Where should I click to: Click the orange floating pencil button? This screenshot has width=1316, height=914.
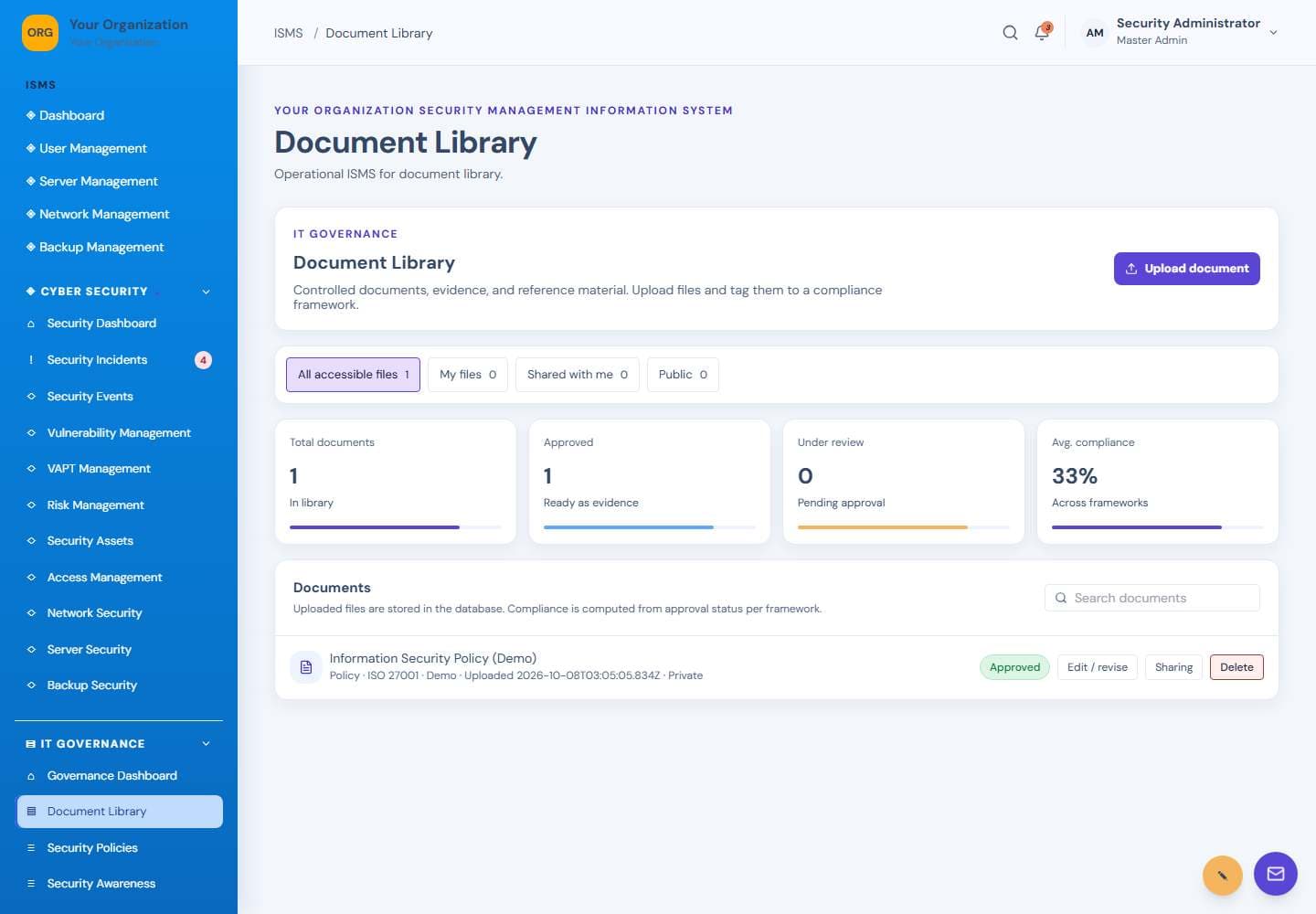pos(1222,876)
